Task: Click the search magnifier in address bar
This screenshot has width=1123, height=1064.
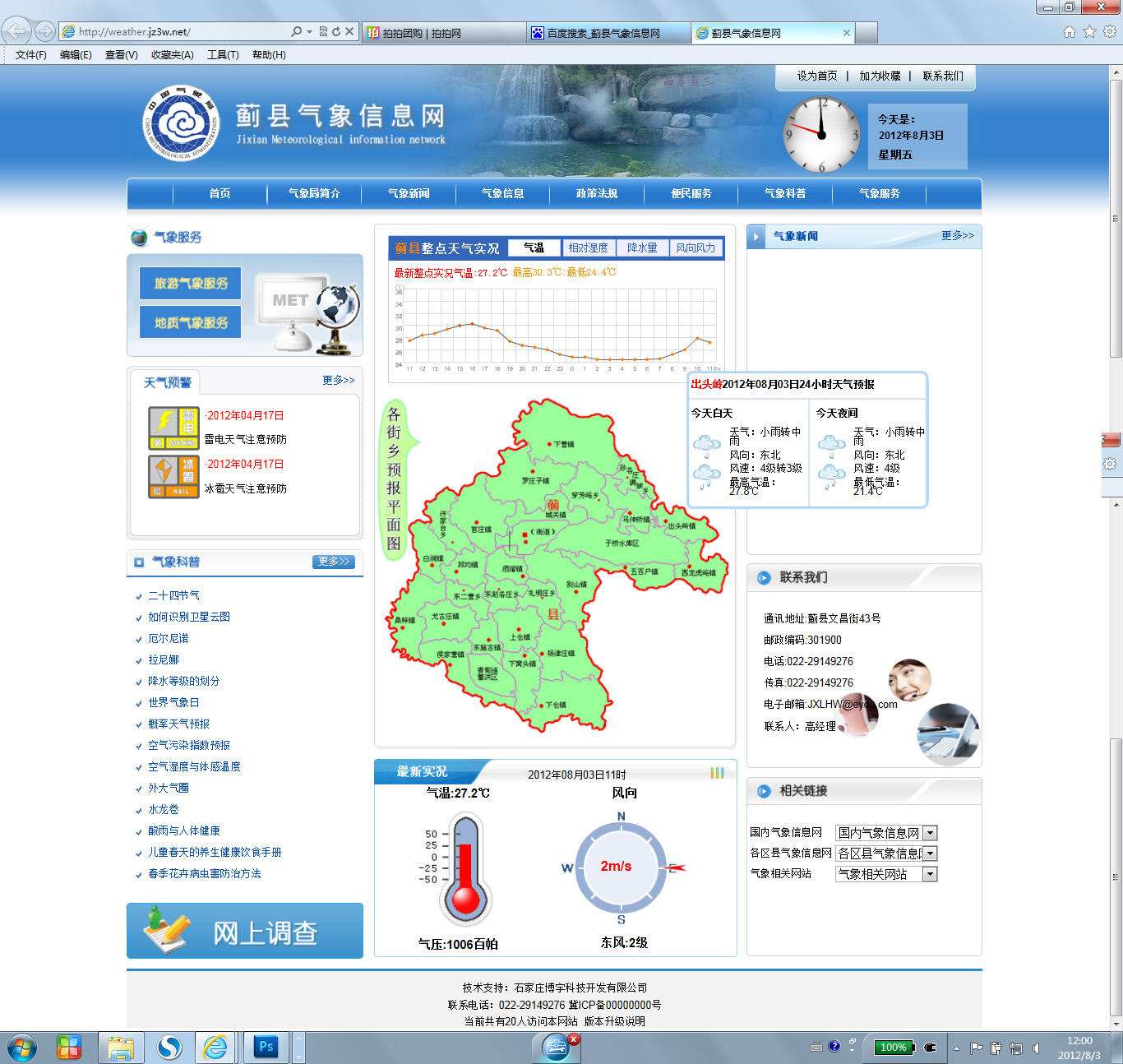Action: [x=296, y=31]
